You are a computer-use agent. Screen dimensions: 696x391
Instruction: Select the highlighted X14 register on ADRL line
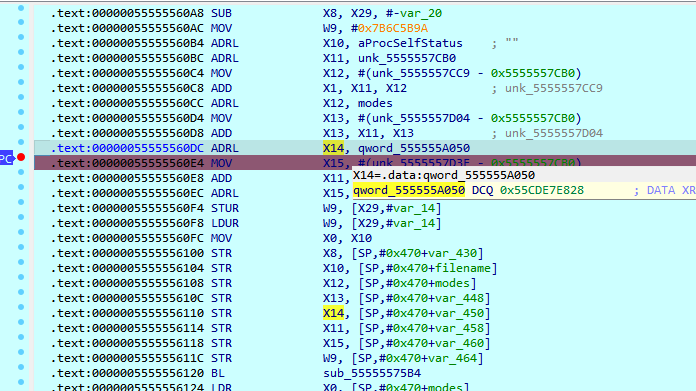click(x=333, y=148)
